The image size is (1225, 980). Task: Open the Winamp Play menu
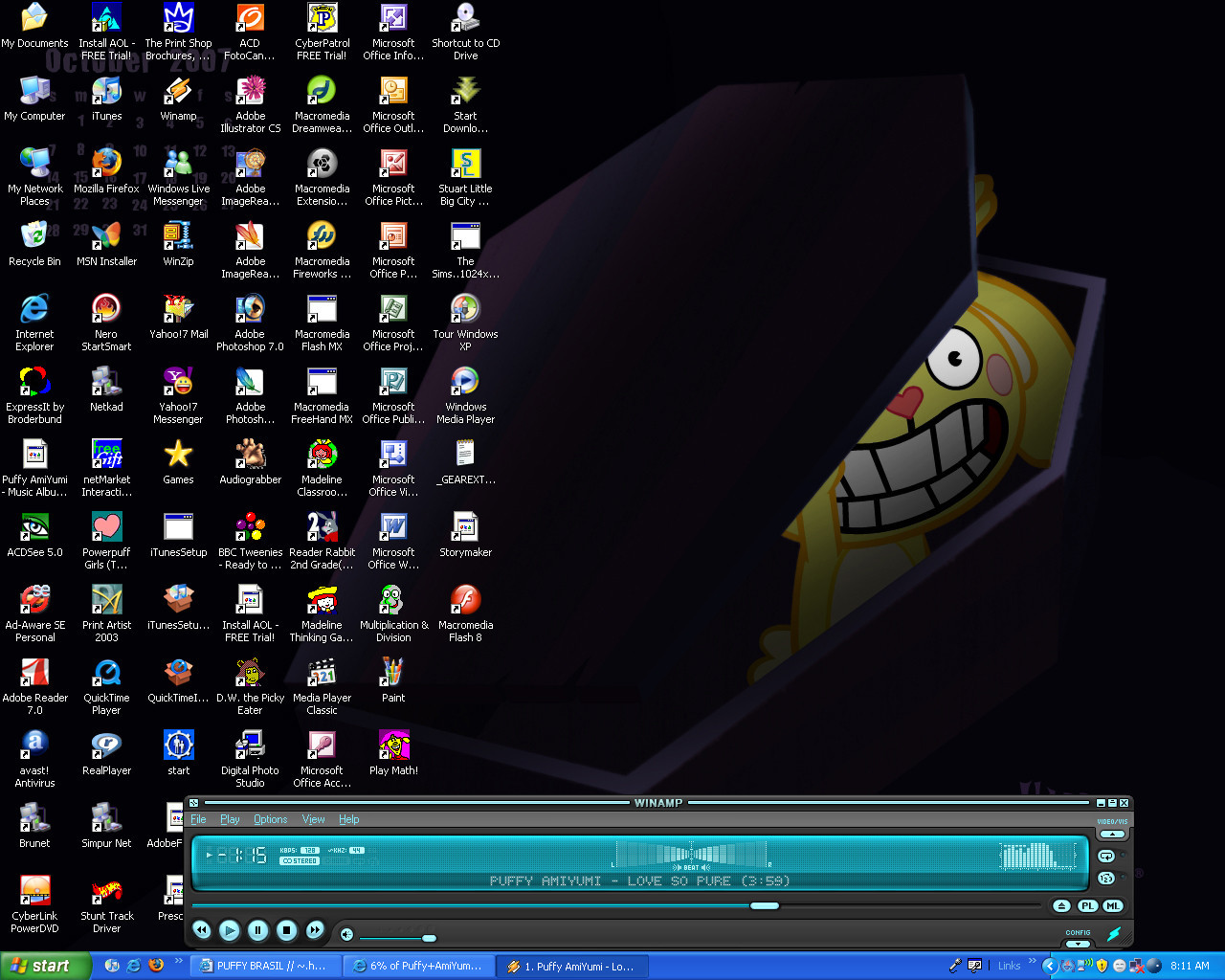(x=230, y=819)
